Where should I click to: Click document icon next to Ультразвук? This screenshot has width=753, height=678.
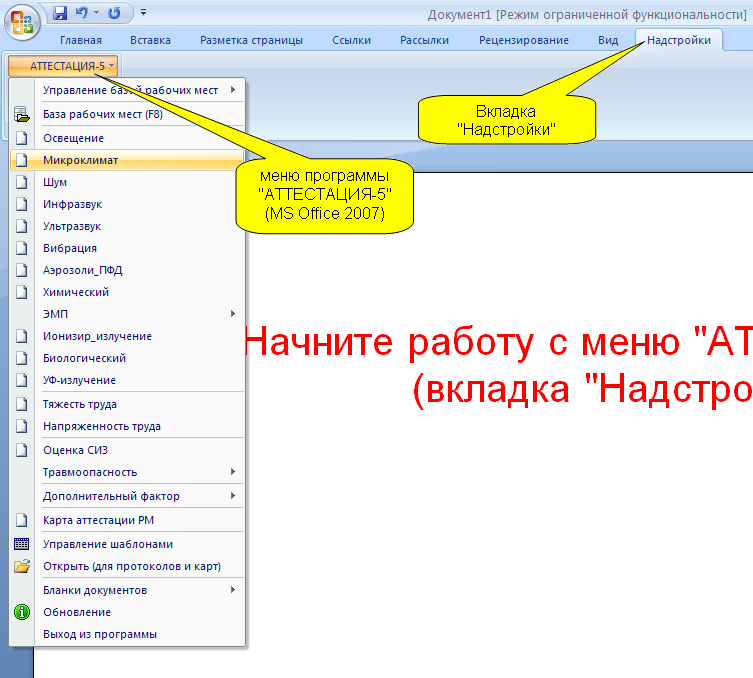coord(22,226)
